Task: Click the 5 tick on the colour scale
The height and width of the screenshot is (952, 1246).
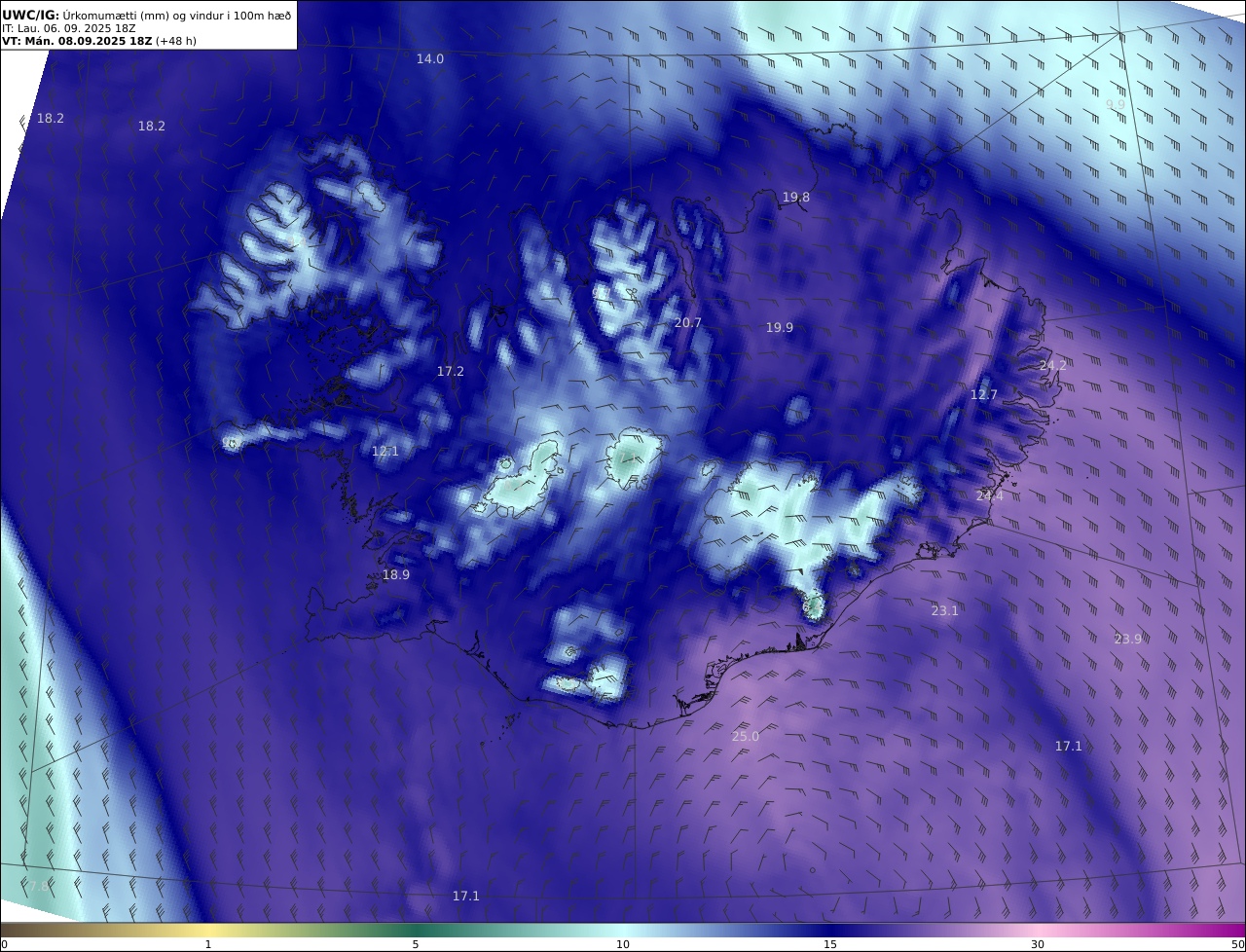Action: click(416, 944)
